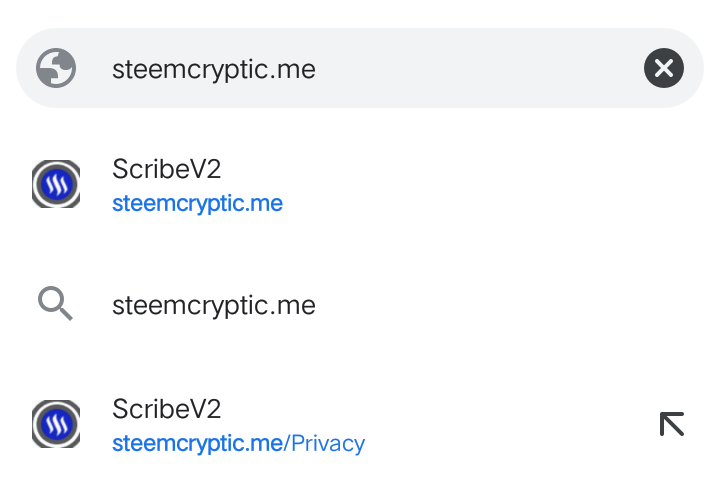Fill address bar using diagonal arrow icon
719x479 pixels.
pos(672,424)
